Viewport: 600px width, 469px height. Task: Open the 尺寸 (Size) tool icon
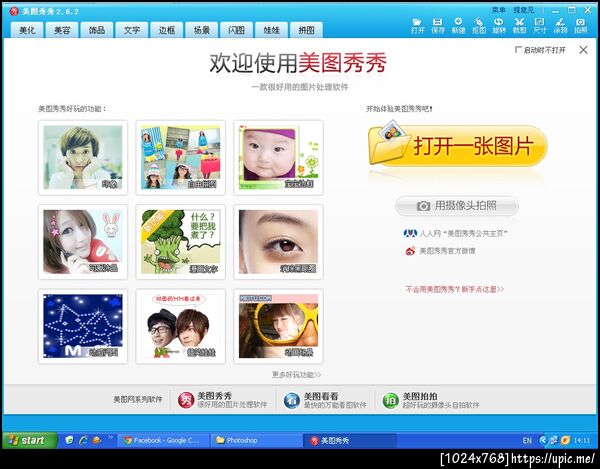pyautogui.click(x=540, y=26)
